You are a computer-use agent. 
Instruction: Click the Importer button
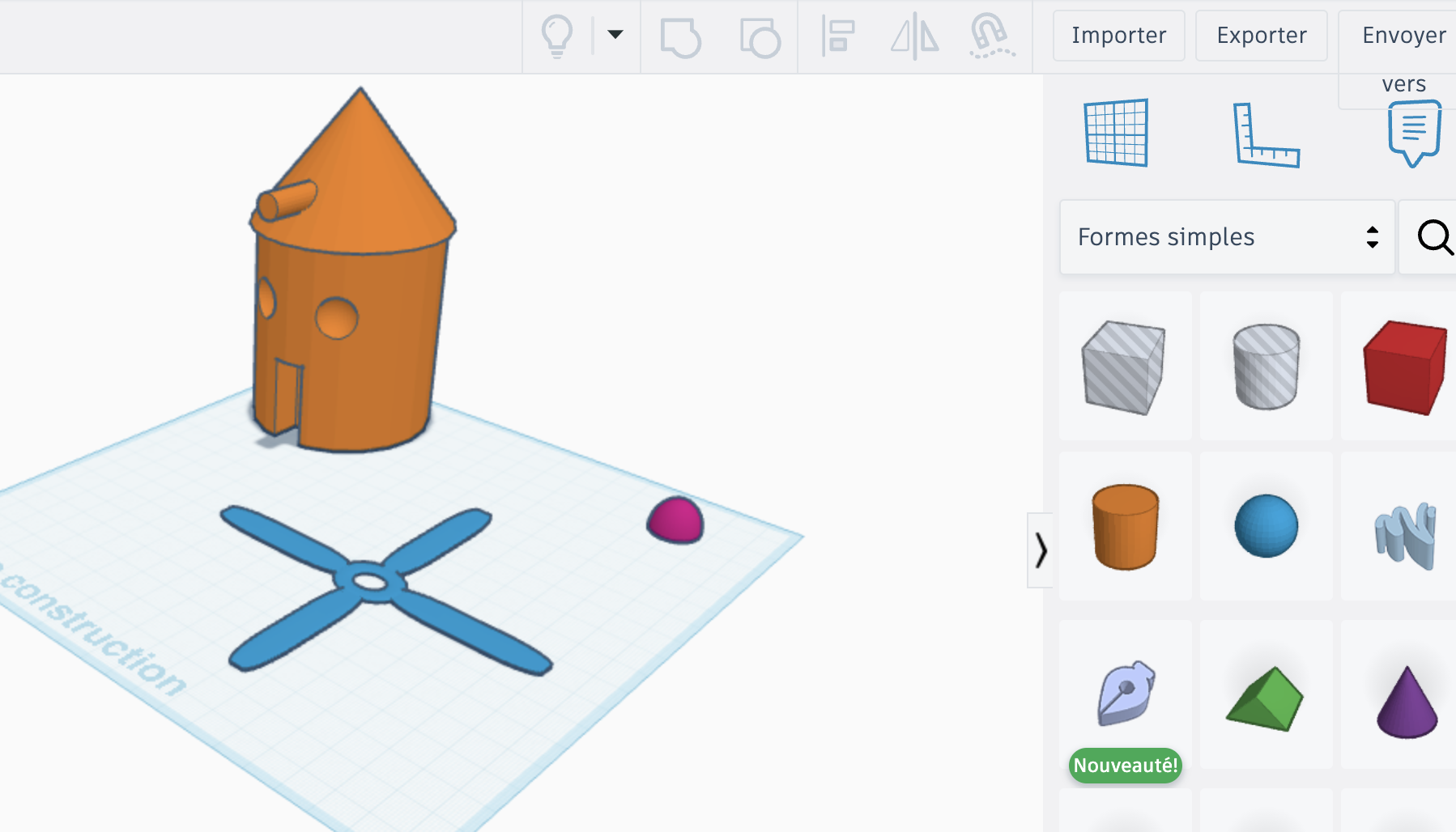click(1118, 35)
